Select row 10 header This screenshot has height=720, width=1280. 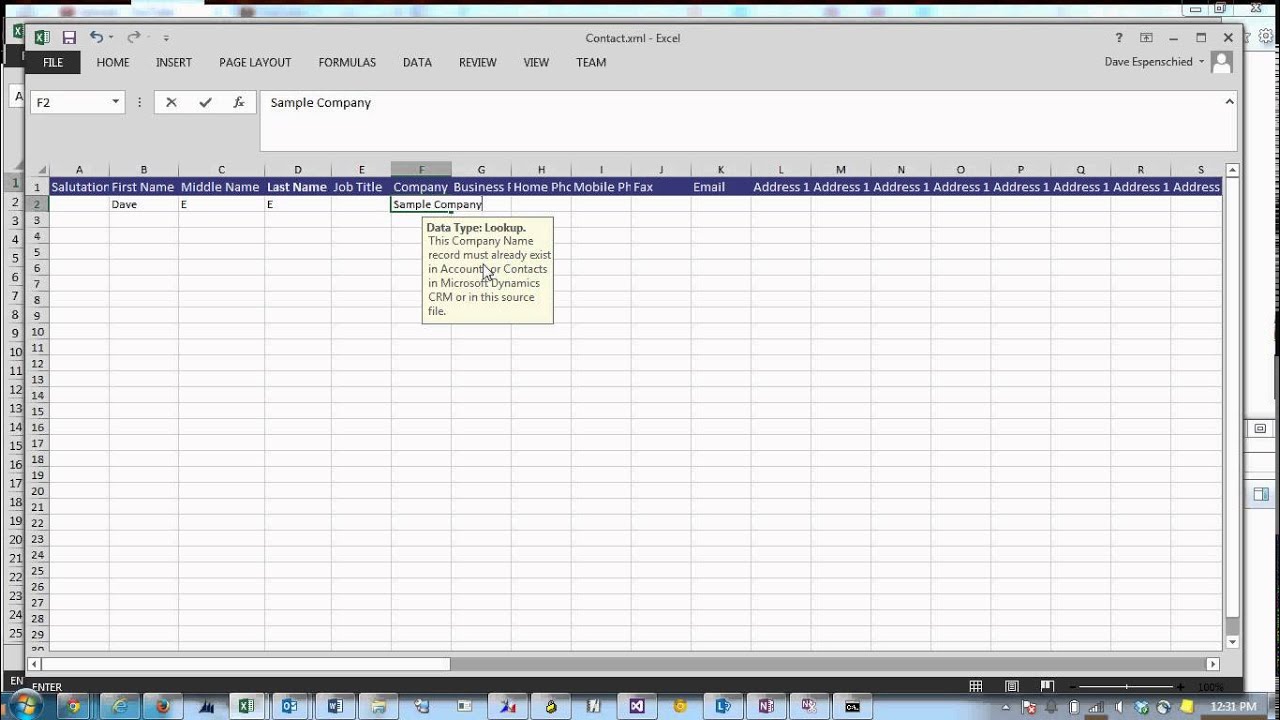[x=37, y=331]
